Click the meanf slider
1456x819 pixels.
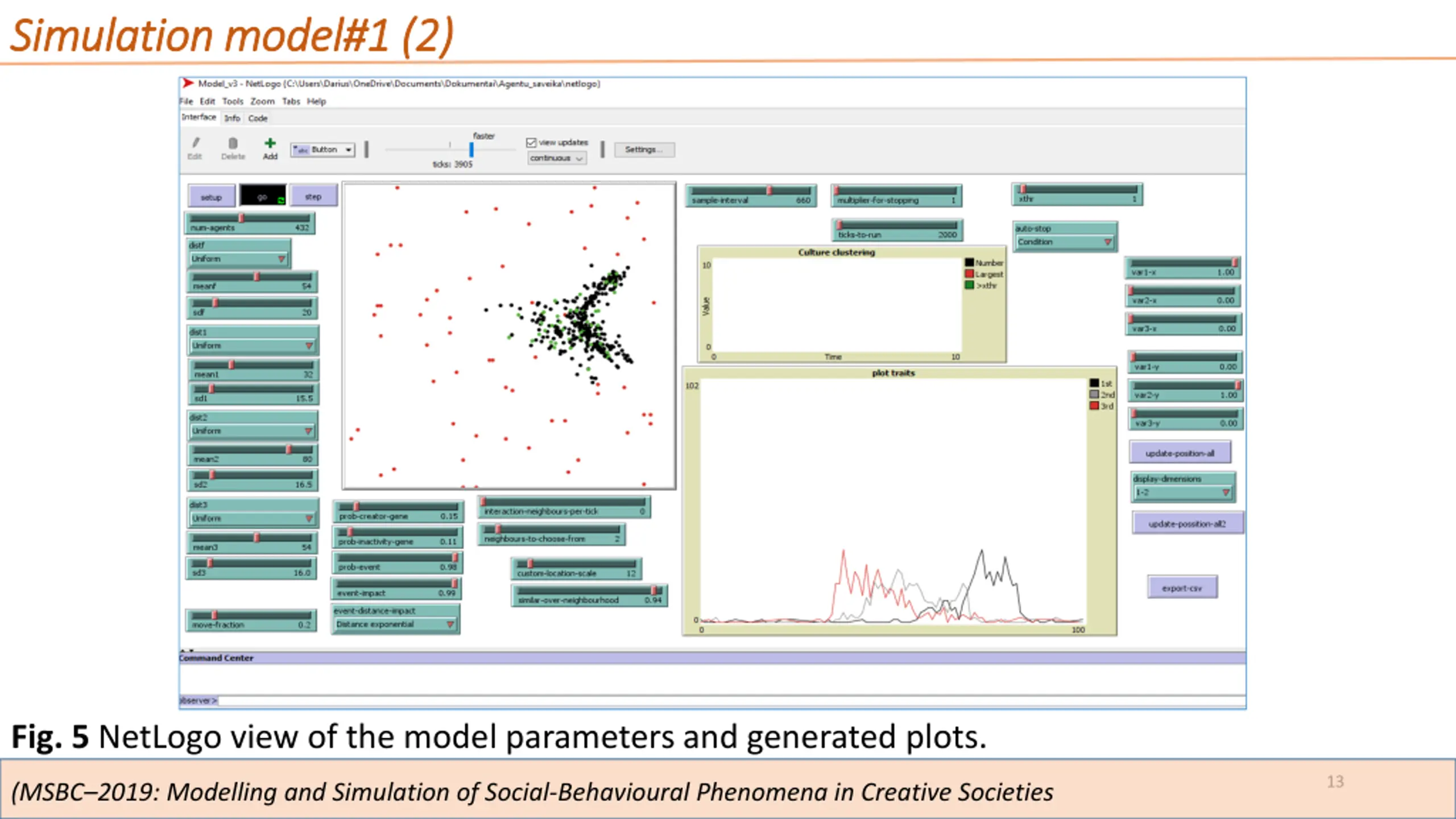coord(252,282)
